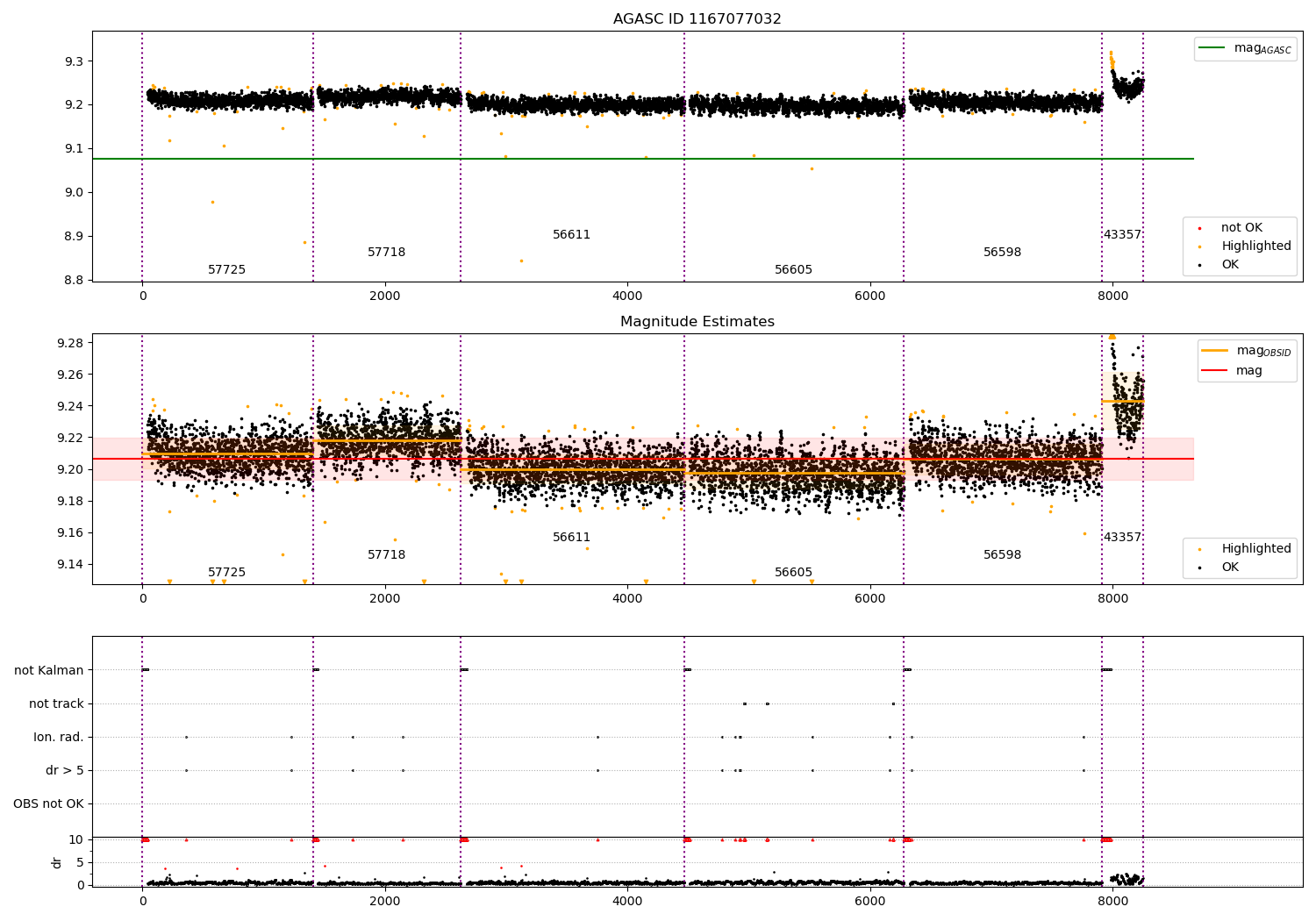Click the 8.9 y-axis tick label

(x=75, y=237)
